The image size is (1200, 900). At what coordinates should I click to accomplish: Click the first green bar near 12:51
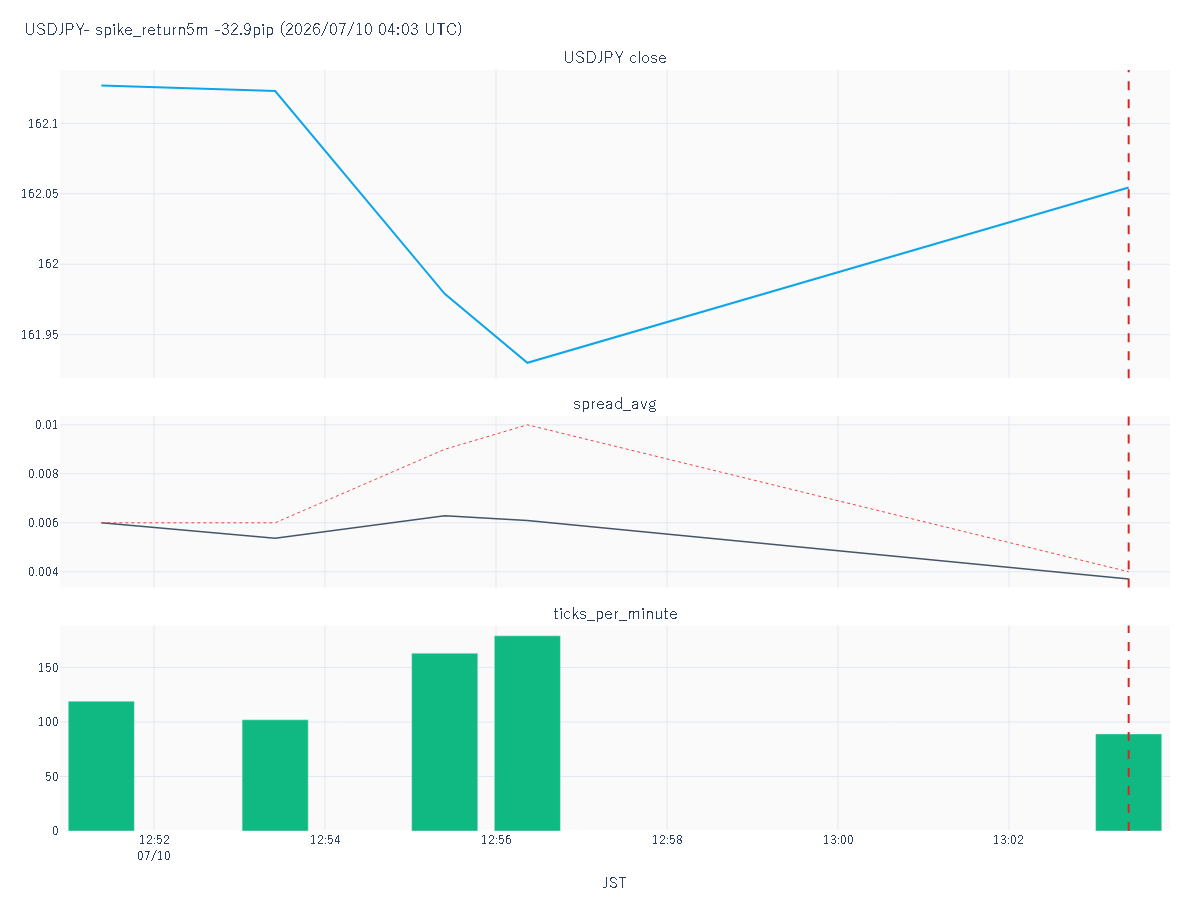pos(101,766)
